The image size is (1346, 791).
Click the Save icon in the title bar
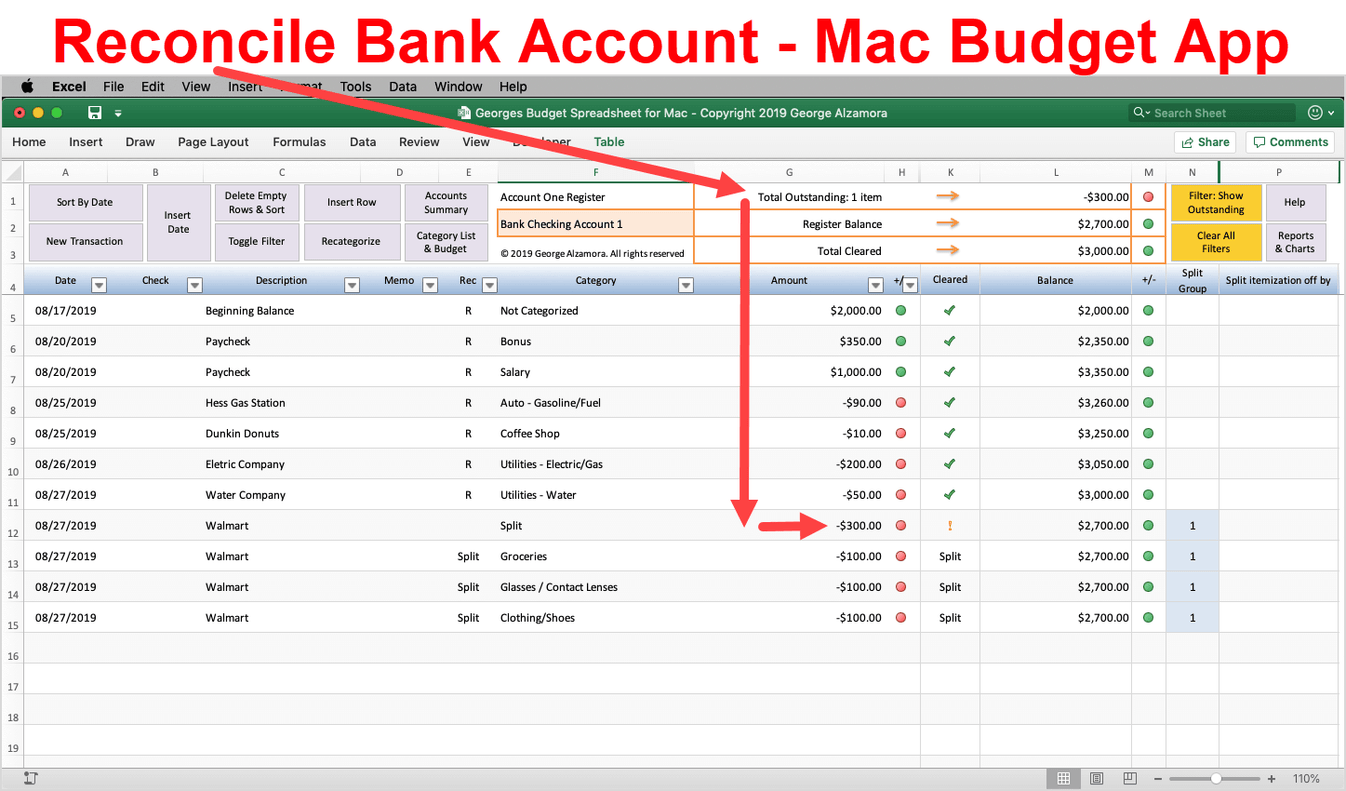pyautogui.click(x=93, y=113)
